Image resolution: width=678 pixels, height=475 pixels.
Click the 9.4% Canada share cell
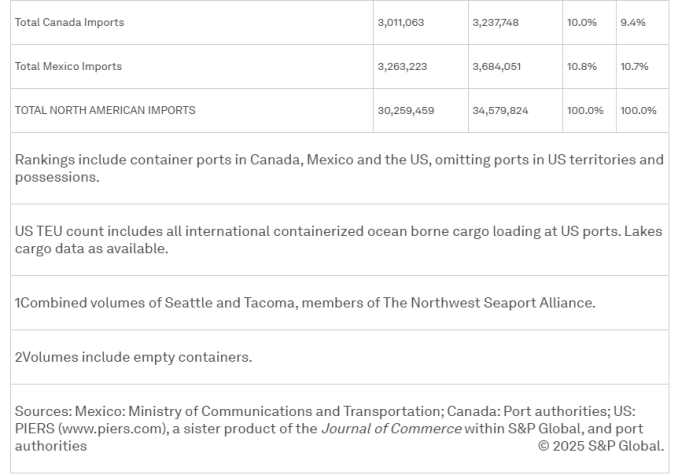[633, 22]
